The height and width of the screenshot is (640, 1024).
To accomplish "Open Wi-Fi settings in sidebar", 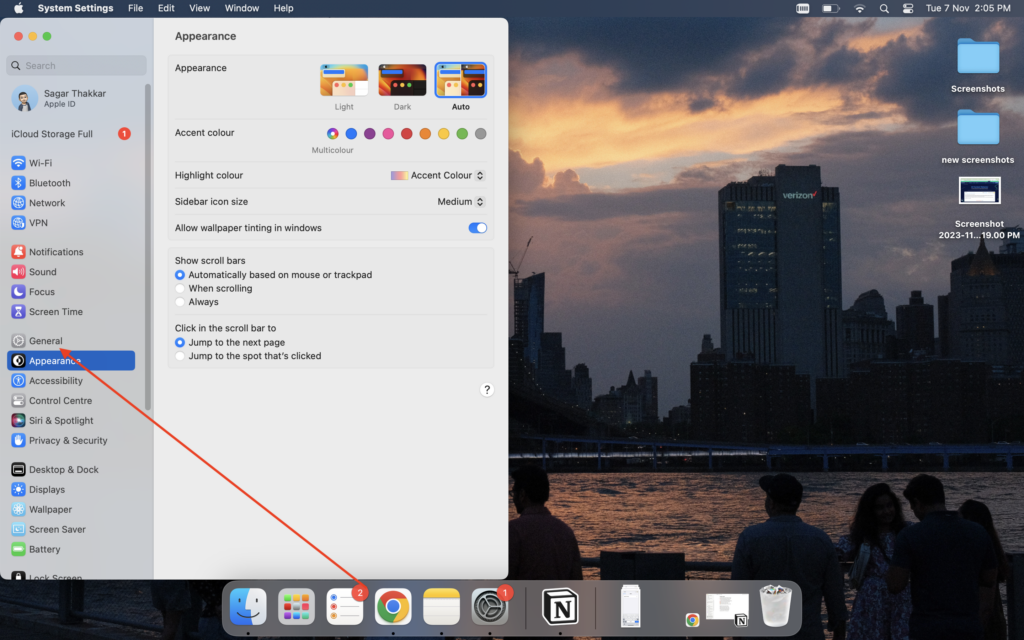I will pyautogui.click(x=40, y=163).
